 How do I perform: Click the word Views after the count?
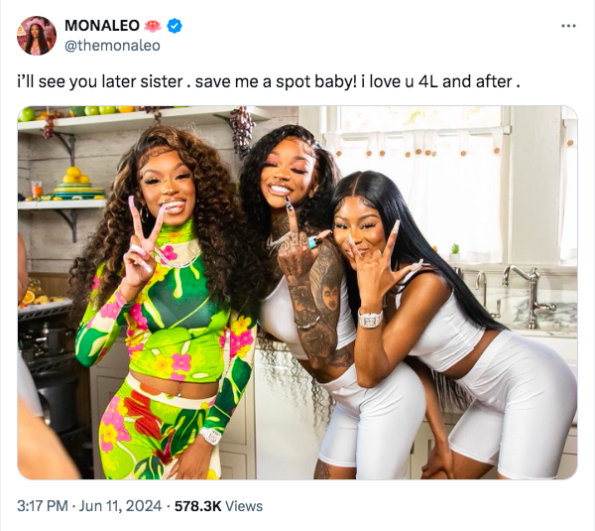(x=244, y=506)
